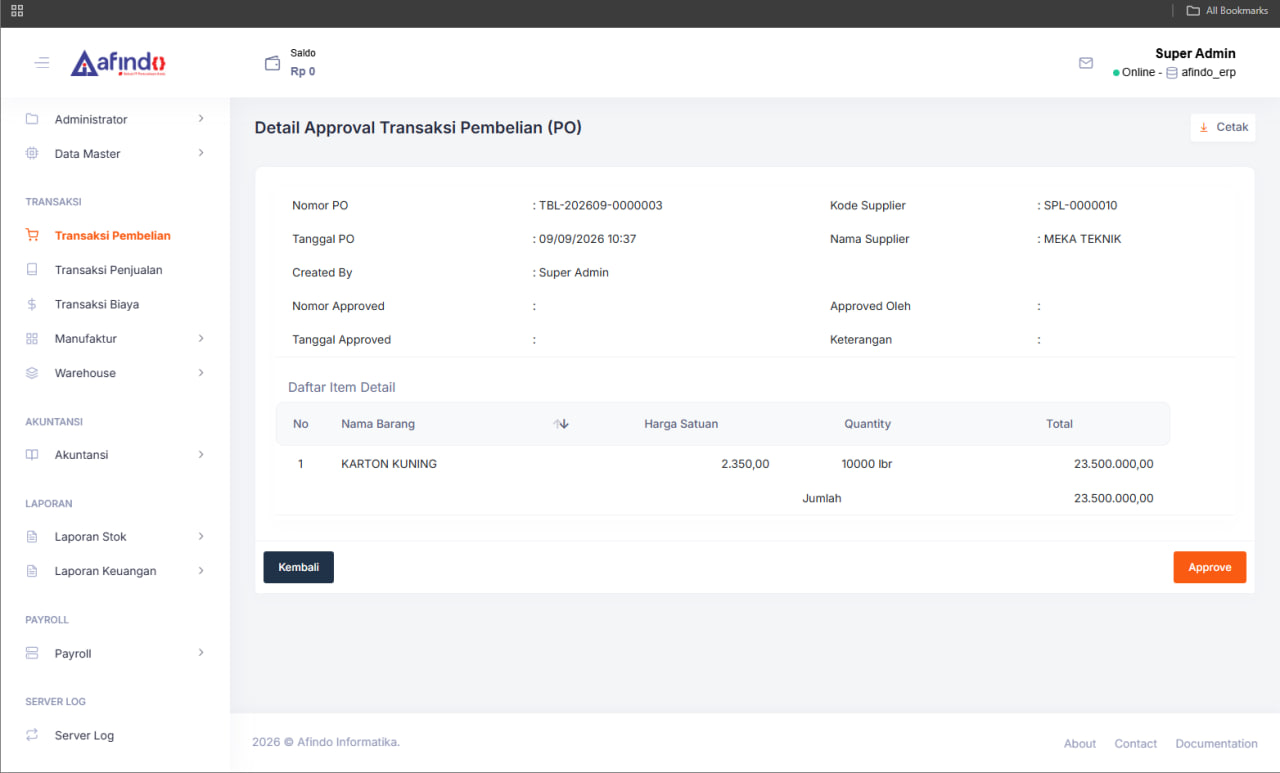This screenshot has height=773, width=1280.
Task: Expand the Data Master chevron
Action: click(201, 153)
